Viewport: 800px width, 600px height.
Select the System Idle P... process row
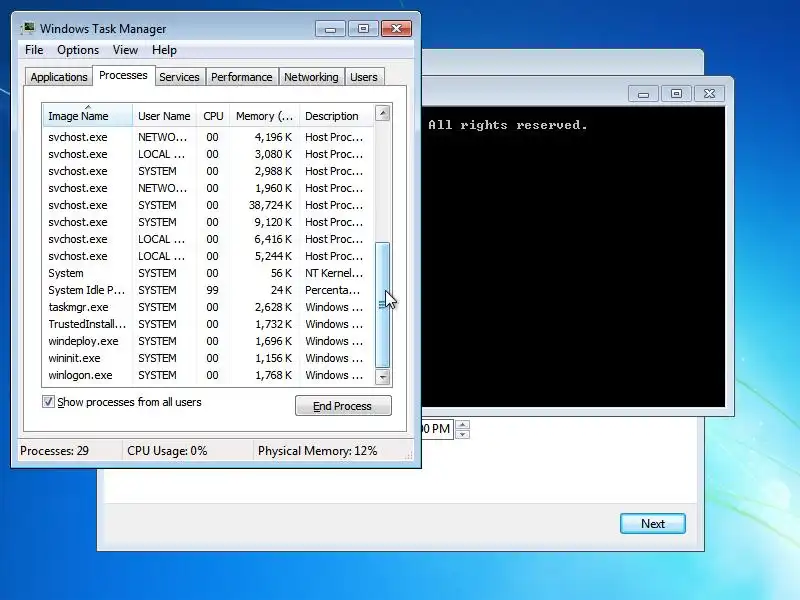click(x=208, y=290)
